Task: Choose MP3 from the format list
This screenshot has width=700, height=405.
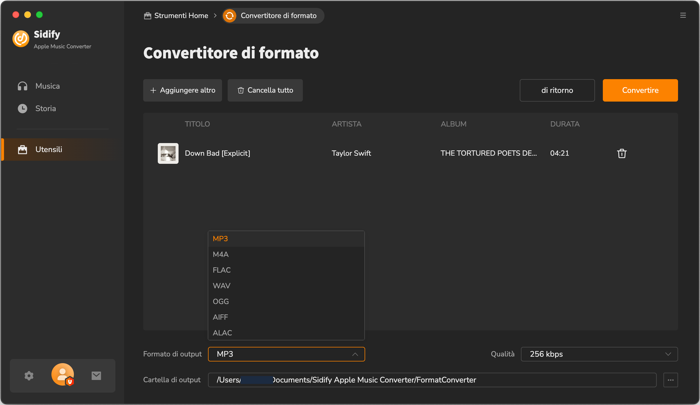Action: (286, 239)
